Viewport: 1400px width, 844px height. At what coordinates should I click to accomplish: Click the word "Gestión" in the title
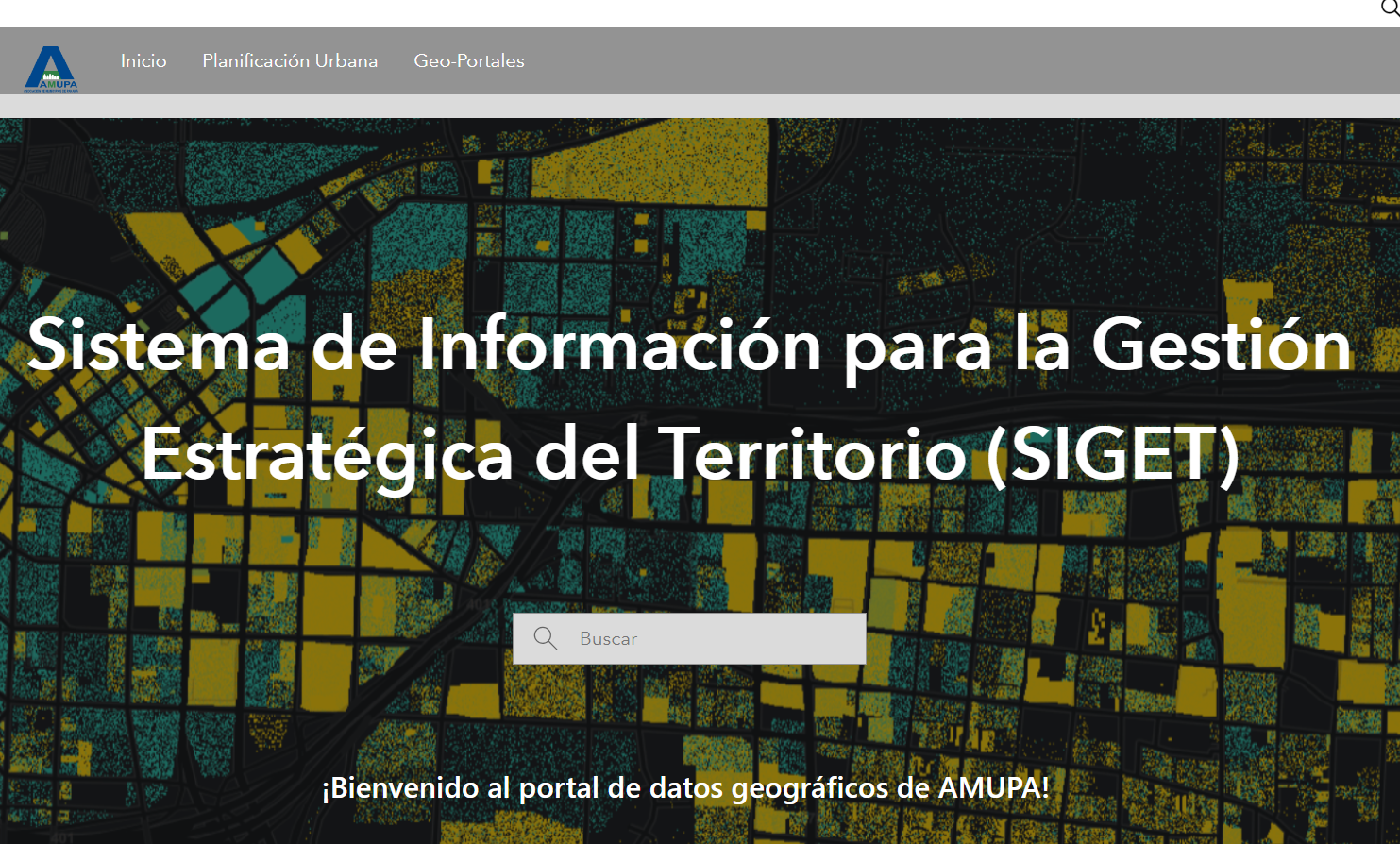tap(1222, 346)
